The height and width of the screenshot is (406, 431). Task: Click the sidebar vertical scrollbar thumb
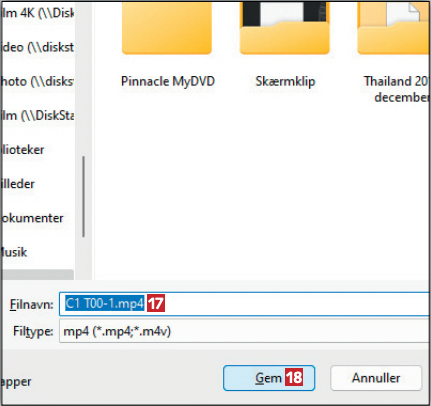pyautogui.click(x=83, y=197)
